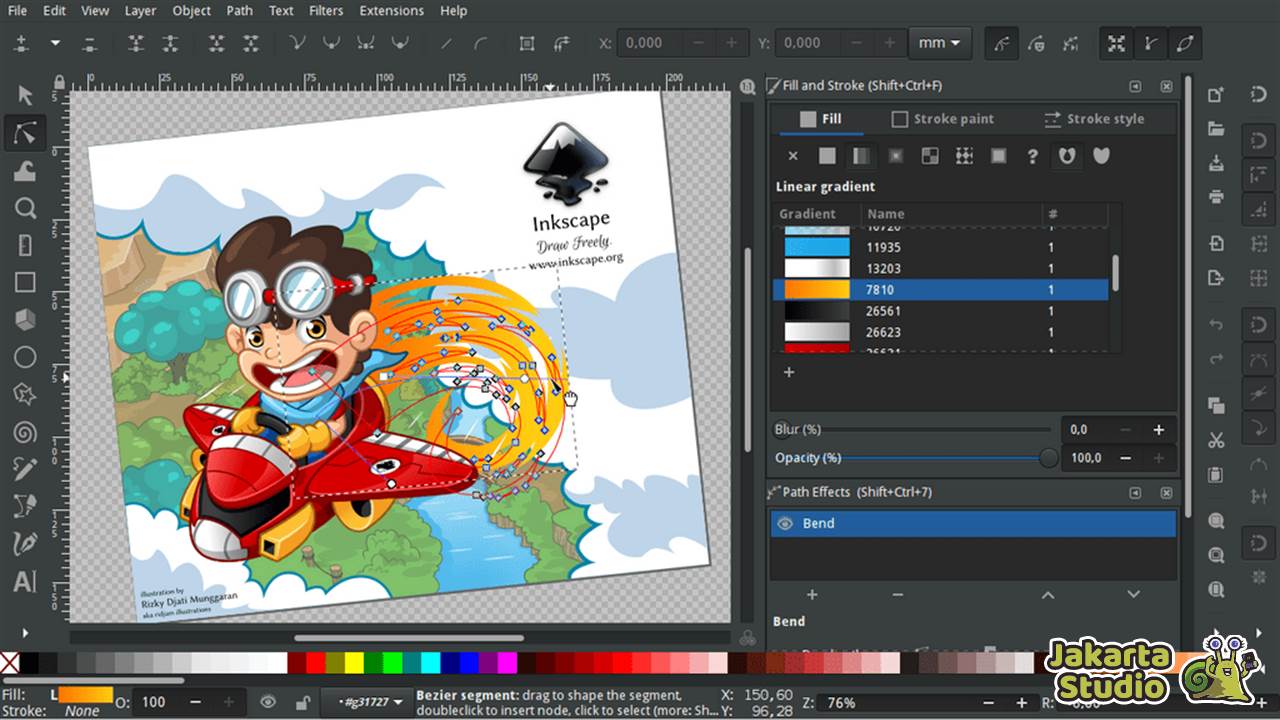Switch to the Stroke paint tab
The width and height of the screenshot is (1280, 720).
click(942, 119)
